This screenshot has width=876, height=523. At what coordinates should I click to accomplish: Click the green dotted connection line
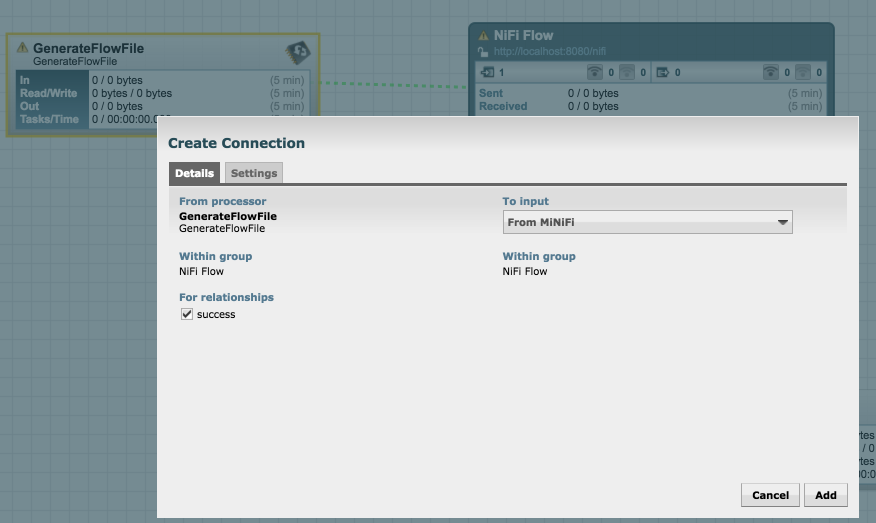393,84
